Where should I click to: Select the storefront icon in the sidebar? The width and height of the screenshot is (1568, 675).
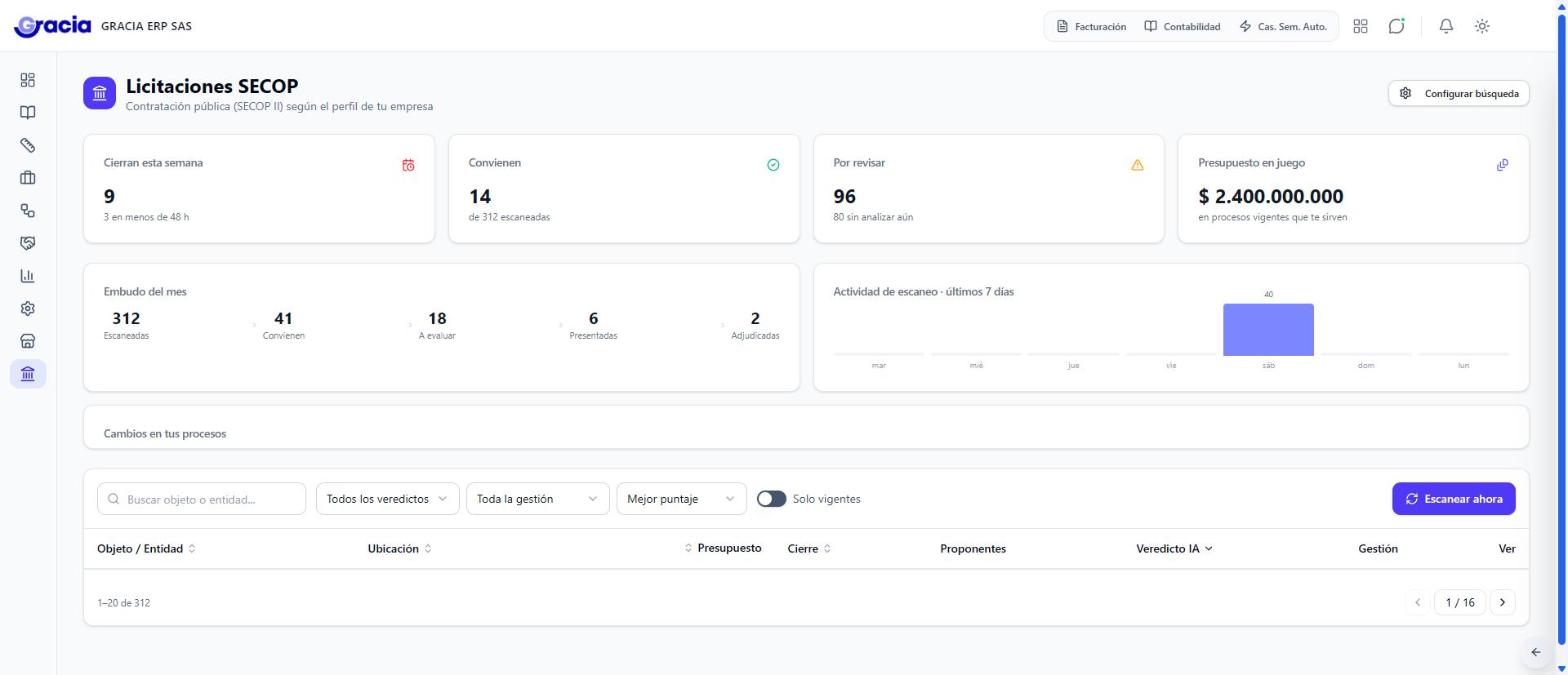click(28, 341)
